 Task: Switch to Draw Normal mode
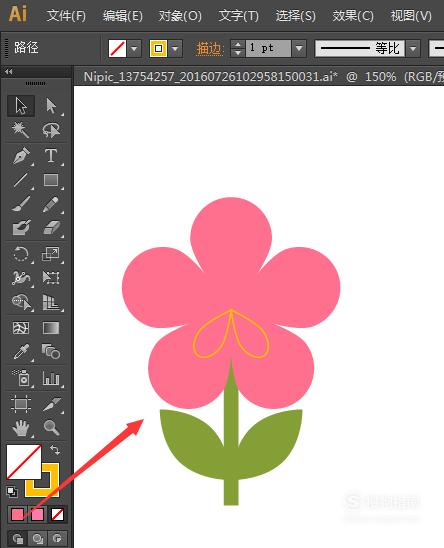pos(17,539)
